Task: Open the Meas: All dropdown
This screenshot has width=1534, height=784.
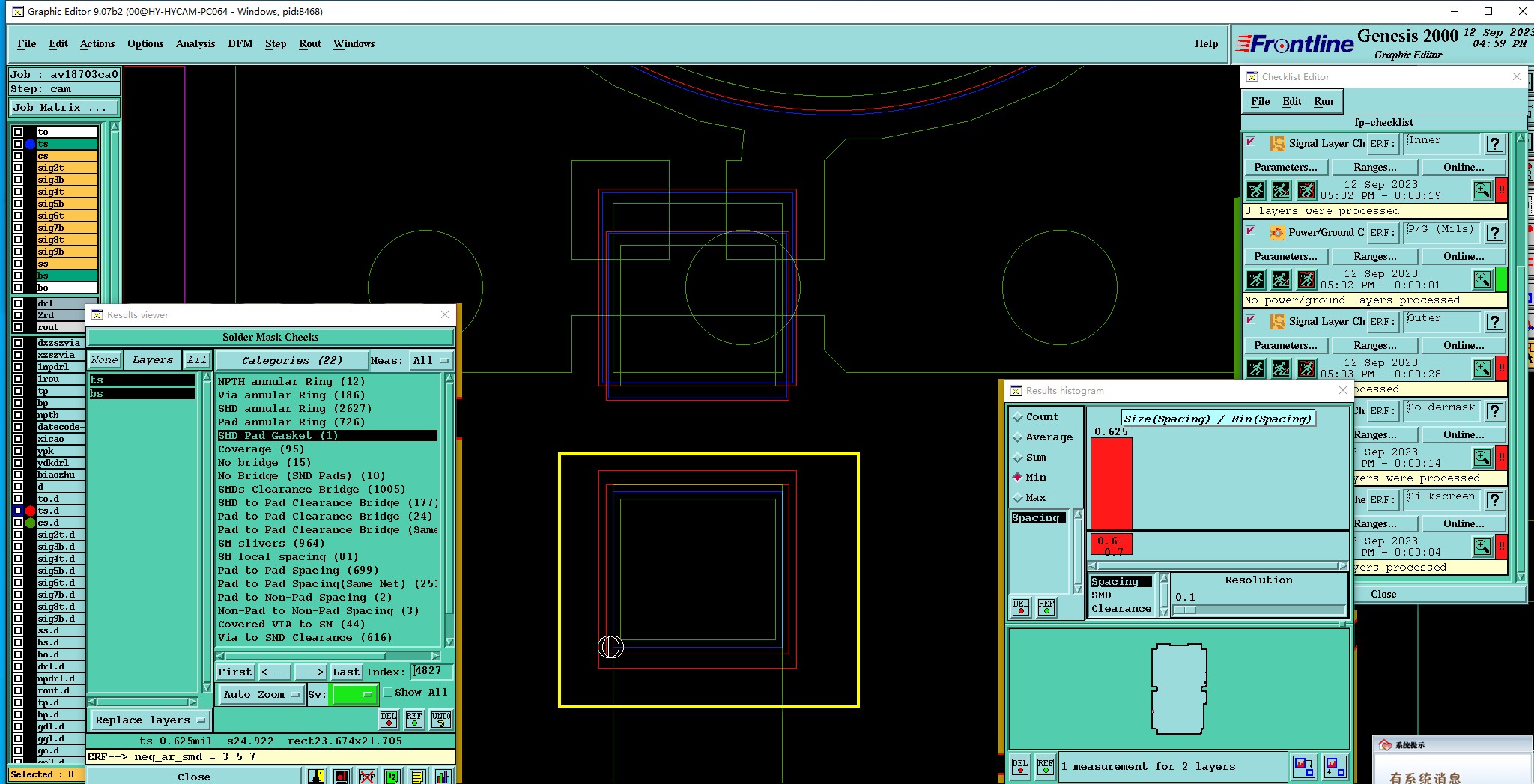Action: tap(431, 361)
